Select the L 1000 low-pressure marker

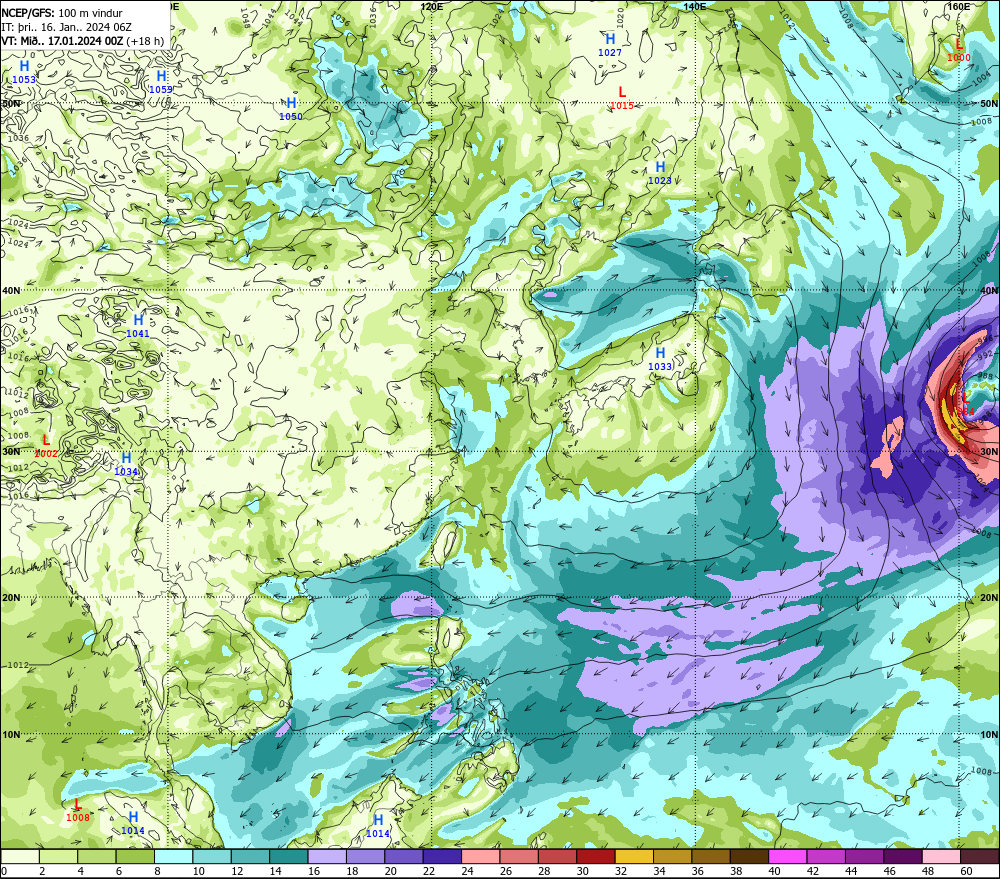(959, 50)
